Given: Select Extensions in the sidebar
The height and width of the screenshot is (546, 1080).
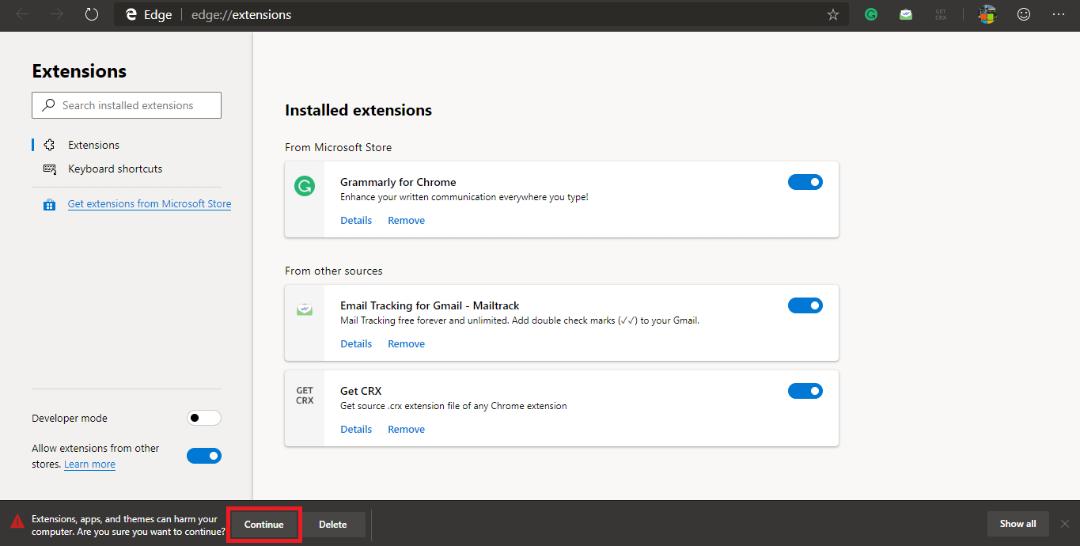Looking at the screenshot, I should point(93,145).
